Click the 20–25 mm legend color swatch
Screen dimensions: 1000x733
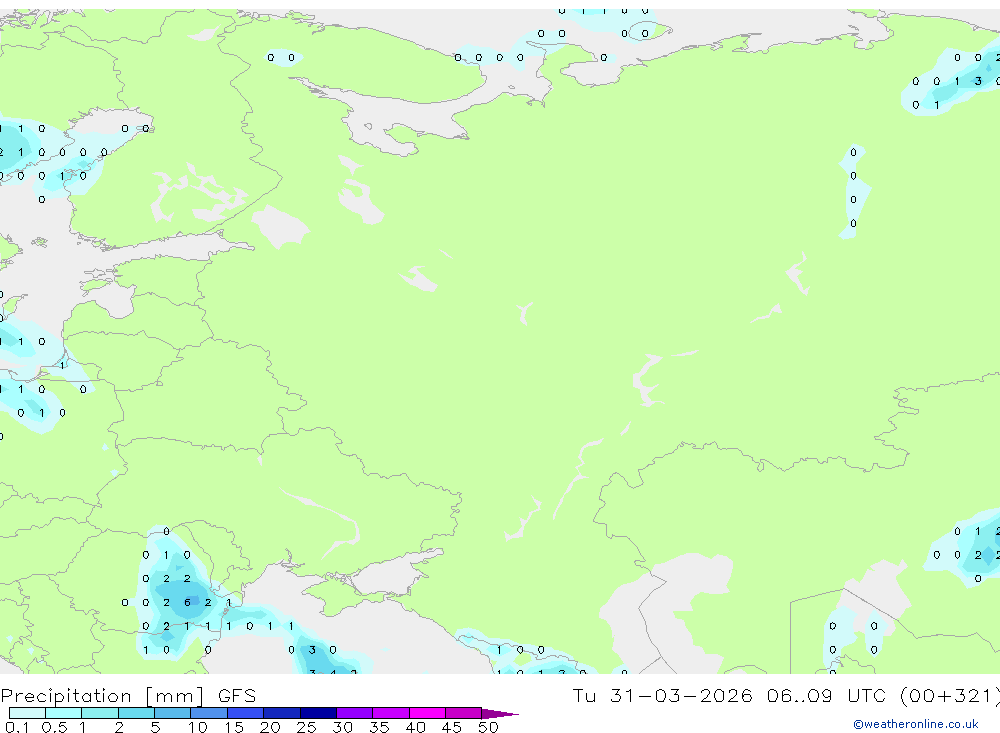(x=282, y=713)
